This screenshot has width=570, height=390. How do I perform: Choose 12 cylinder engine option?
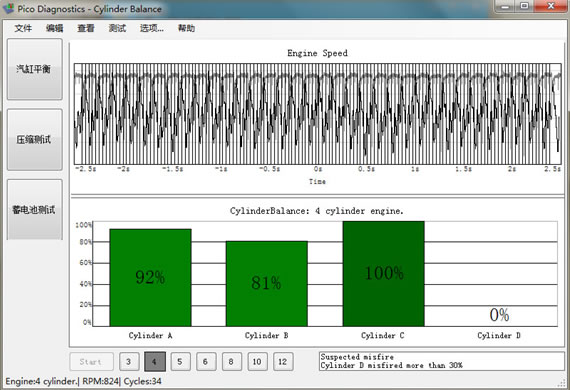point(283,362)
